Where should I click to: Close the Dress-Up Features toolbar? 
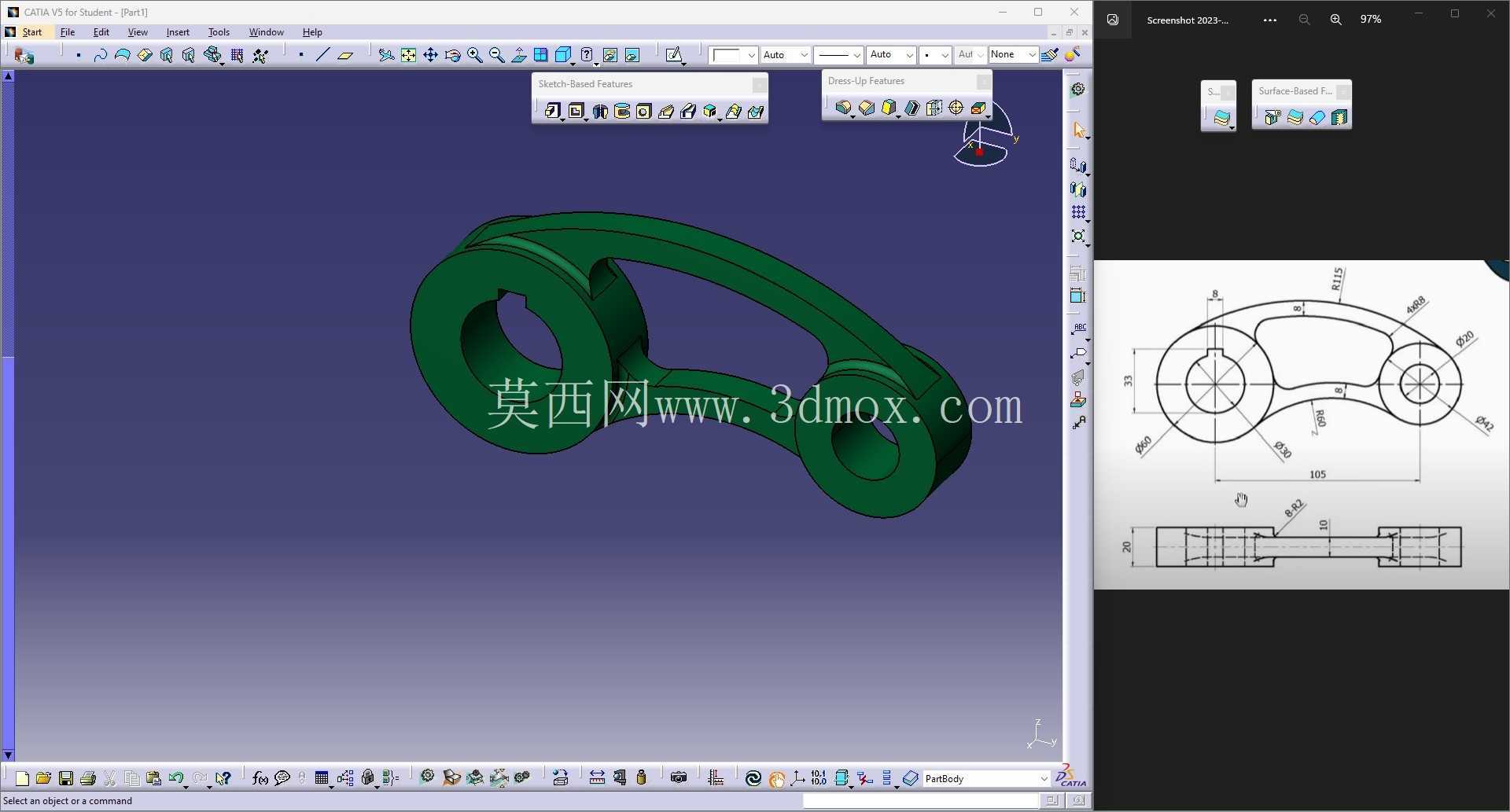pos(983,81)
